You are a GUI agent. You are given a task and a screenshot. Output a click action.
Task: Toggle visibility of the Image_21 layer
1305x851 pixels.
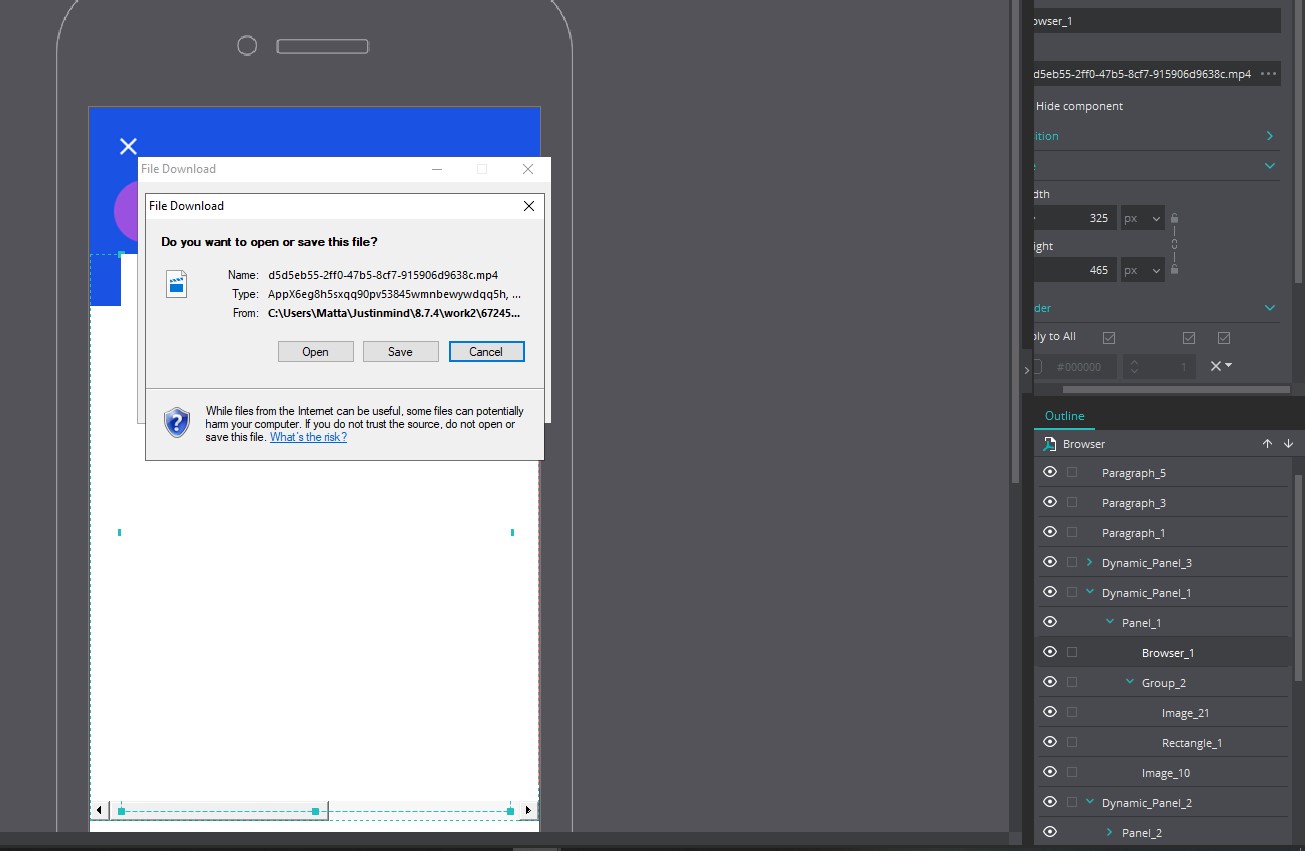tap(1050, 712)
